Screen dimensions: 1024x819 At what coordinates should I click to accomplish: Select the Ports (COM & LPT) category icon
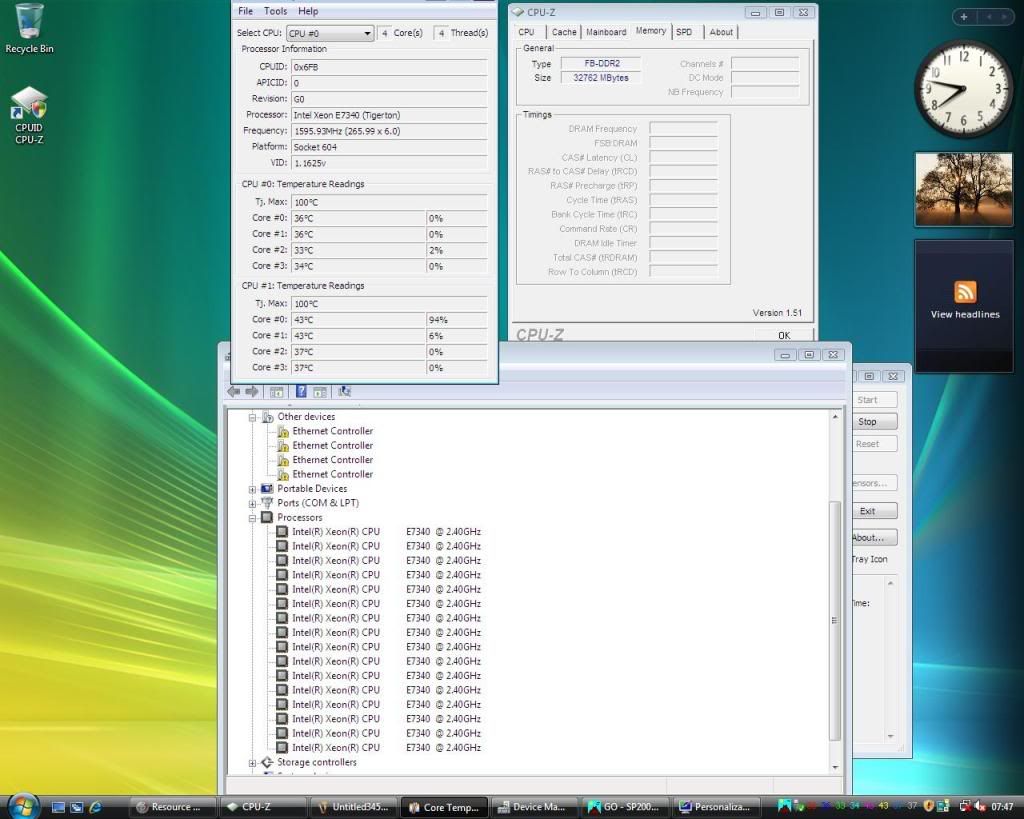click(x=267, y=503)
